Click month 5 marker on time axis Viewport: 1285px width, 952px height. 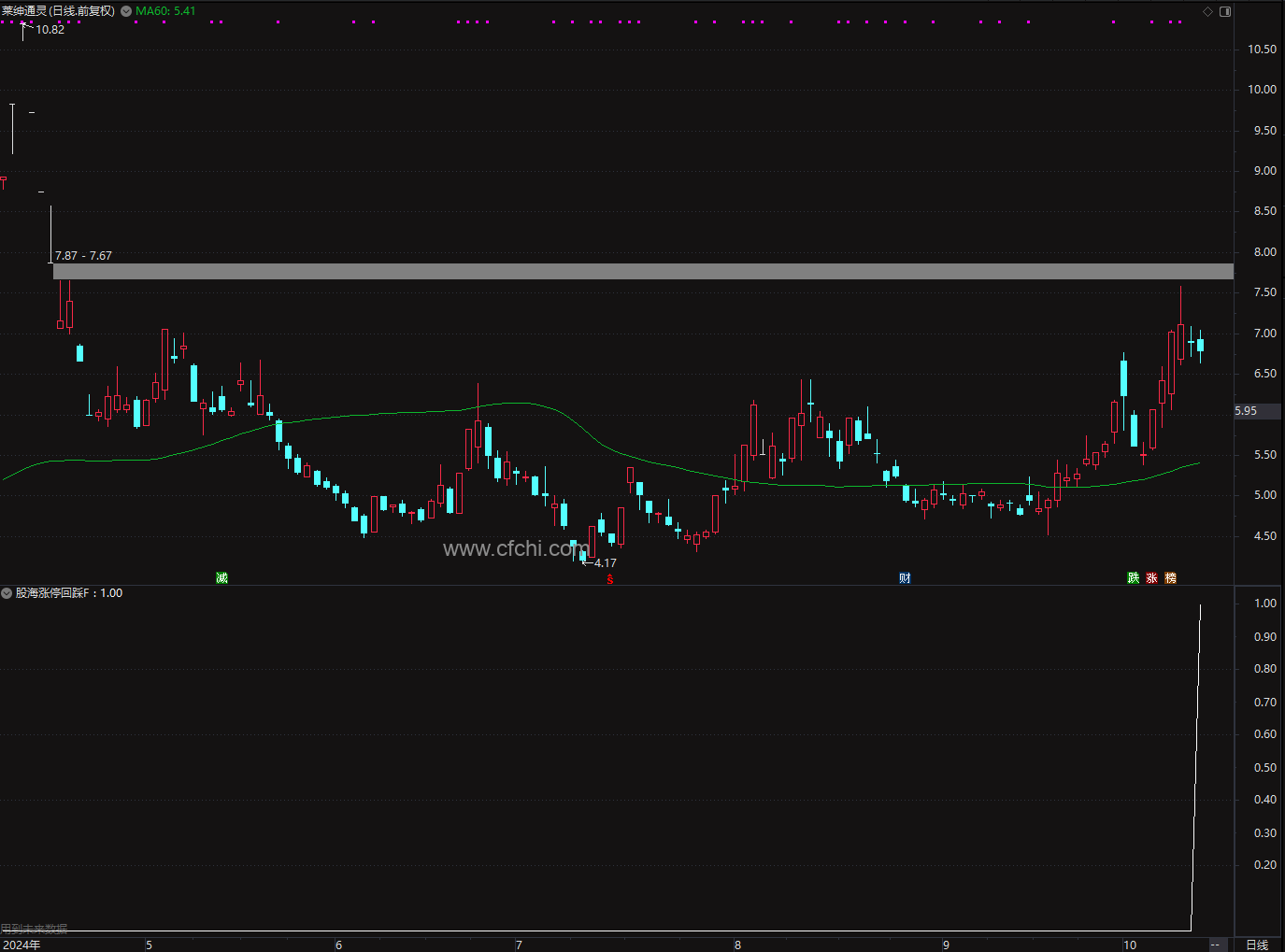(150, 945)
